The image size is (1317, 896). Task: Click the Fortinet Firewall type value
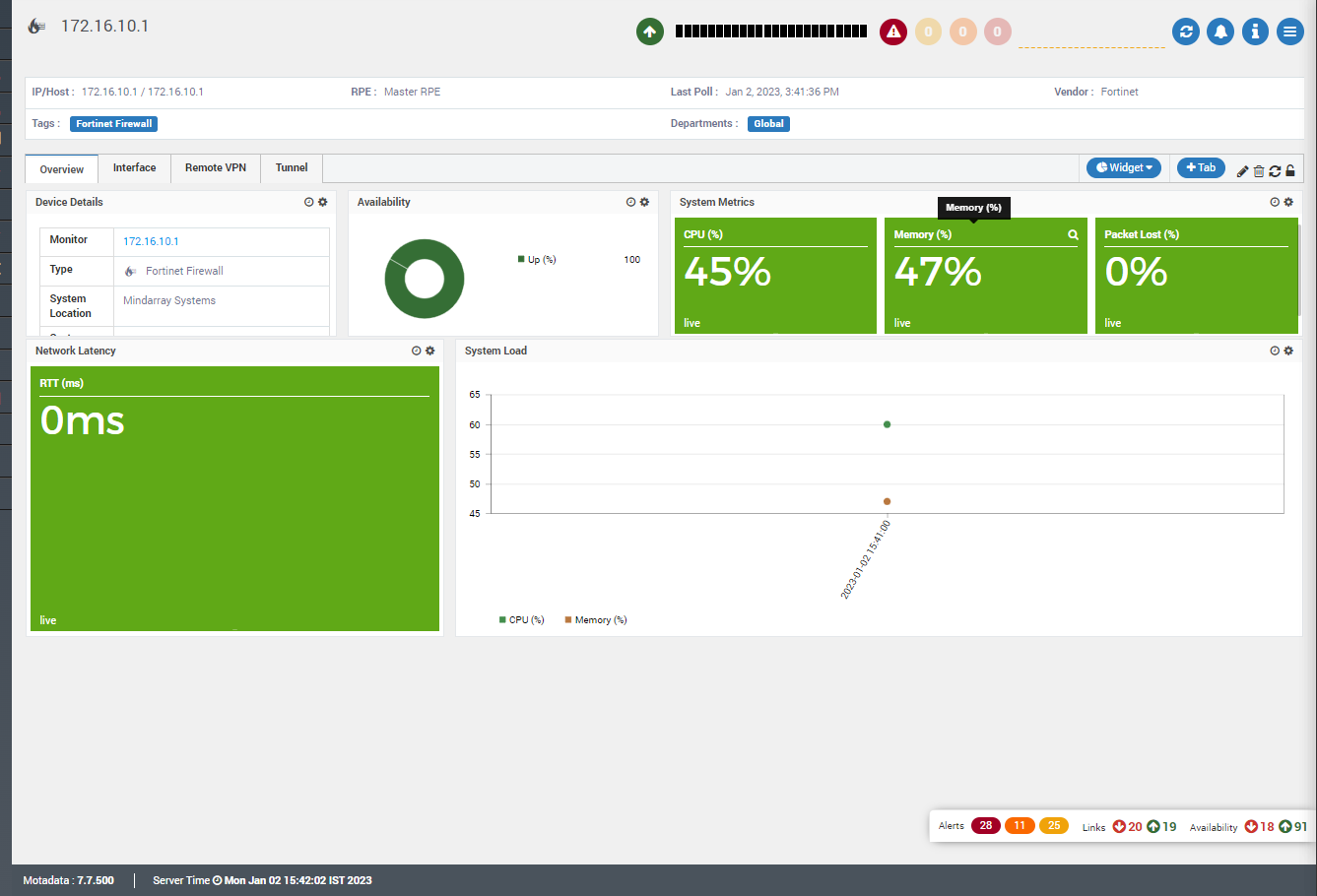pyautogui.click(x=184, y=271)
